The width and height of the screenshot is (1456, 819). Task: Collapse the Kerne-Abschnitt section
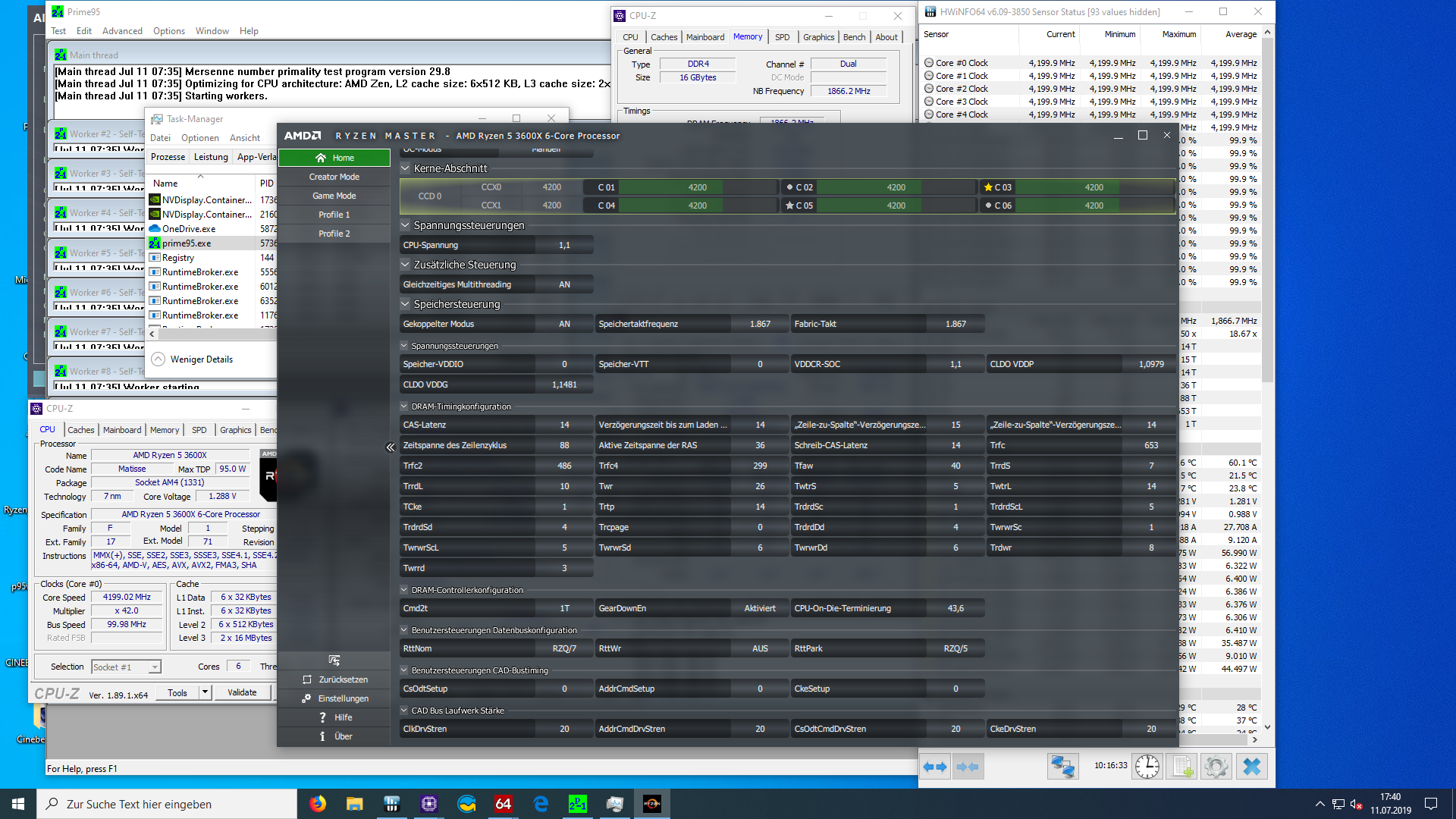tap(406, 168)
